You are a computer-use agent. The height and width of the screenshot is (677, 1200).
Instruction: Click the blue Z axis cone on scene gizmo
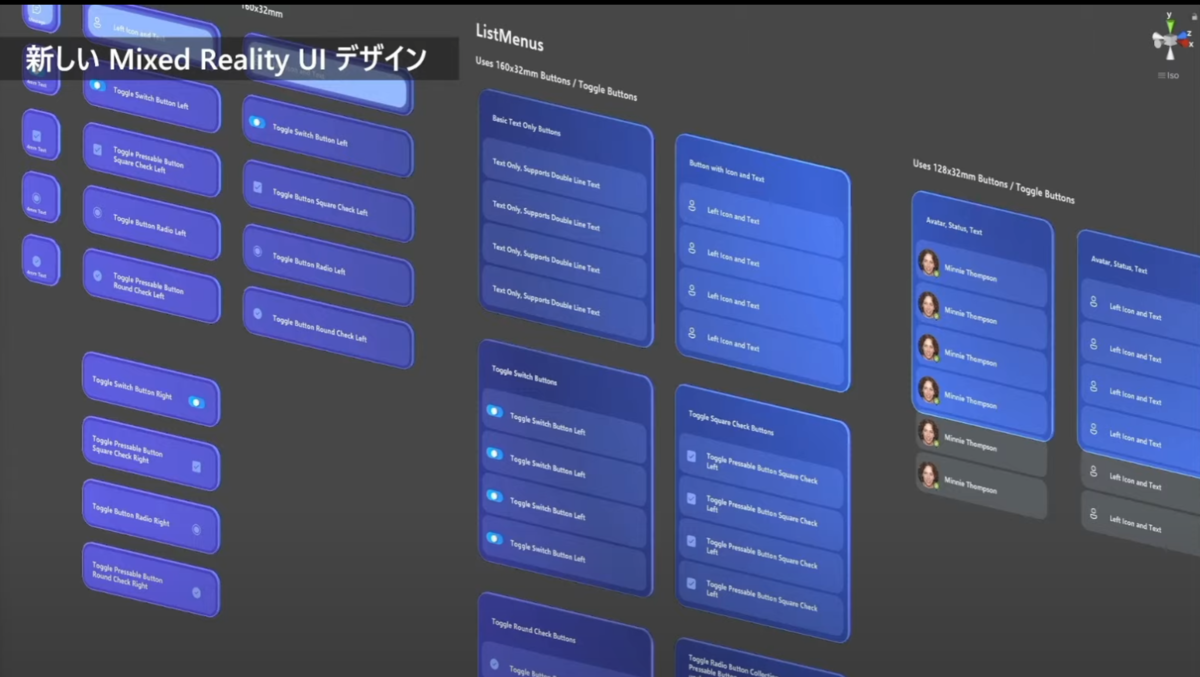point(1185,35)
